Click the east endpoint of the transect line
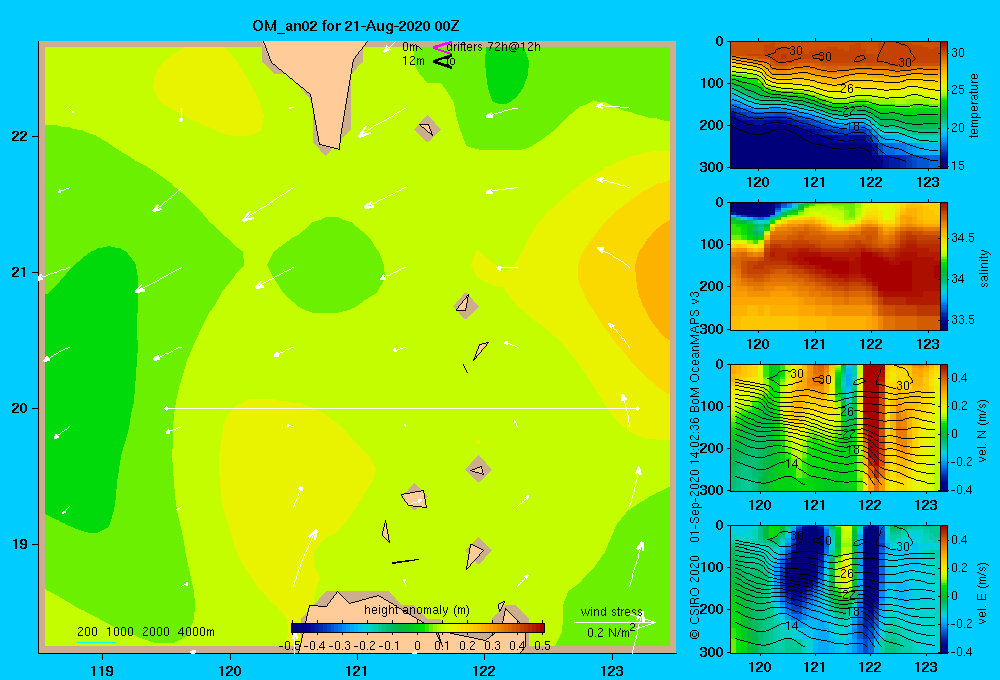Image resolution: width=1000 pixels, height=680 pixels. [x=637, y=408]
